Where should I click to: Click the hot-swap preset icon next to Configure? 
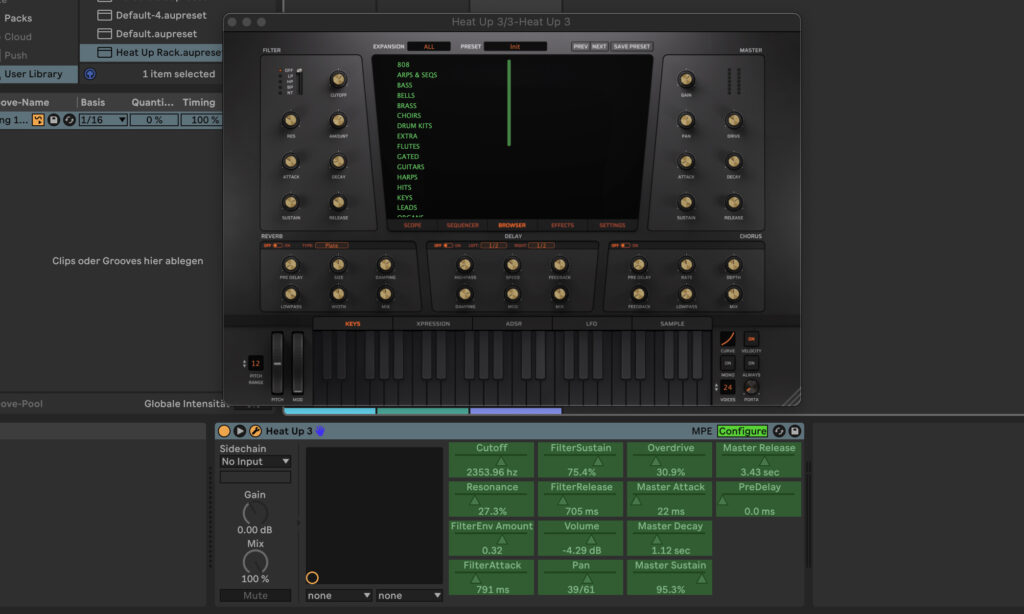(778, 431)
